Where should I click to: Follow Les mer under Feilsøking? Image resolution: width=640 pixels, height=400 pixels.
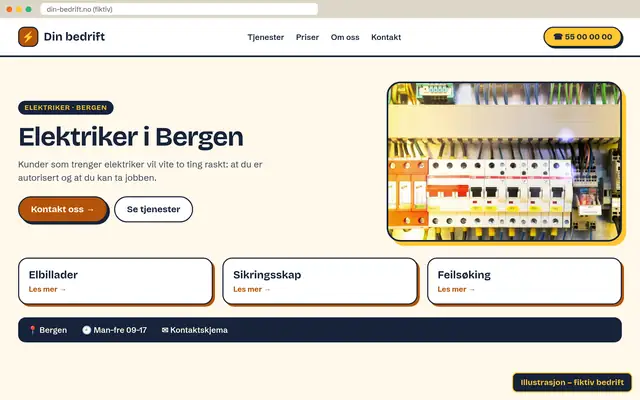point(456,289)
